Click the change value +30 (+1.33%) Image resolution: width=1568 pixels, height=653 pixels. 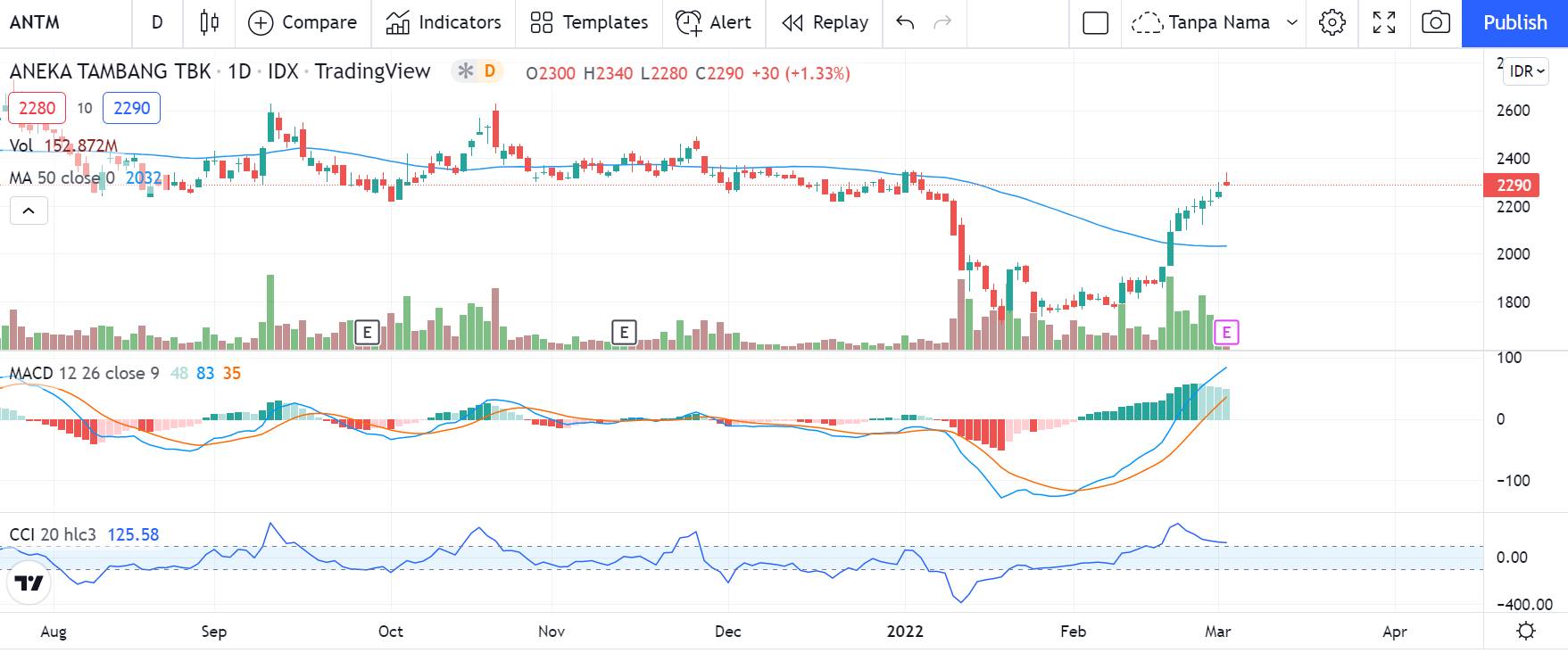point(801,73)
